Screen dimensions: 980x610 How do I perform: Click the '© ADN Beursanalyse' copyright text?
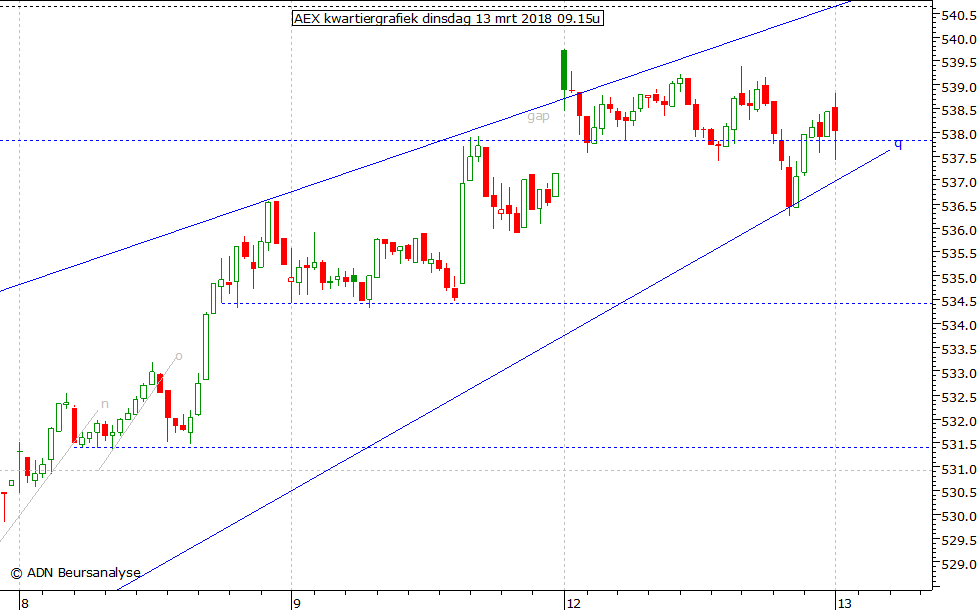pyautogui.click(x=76, y=572)
